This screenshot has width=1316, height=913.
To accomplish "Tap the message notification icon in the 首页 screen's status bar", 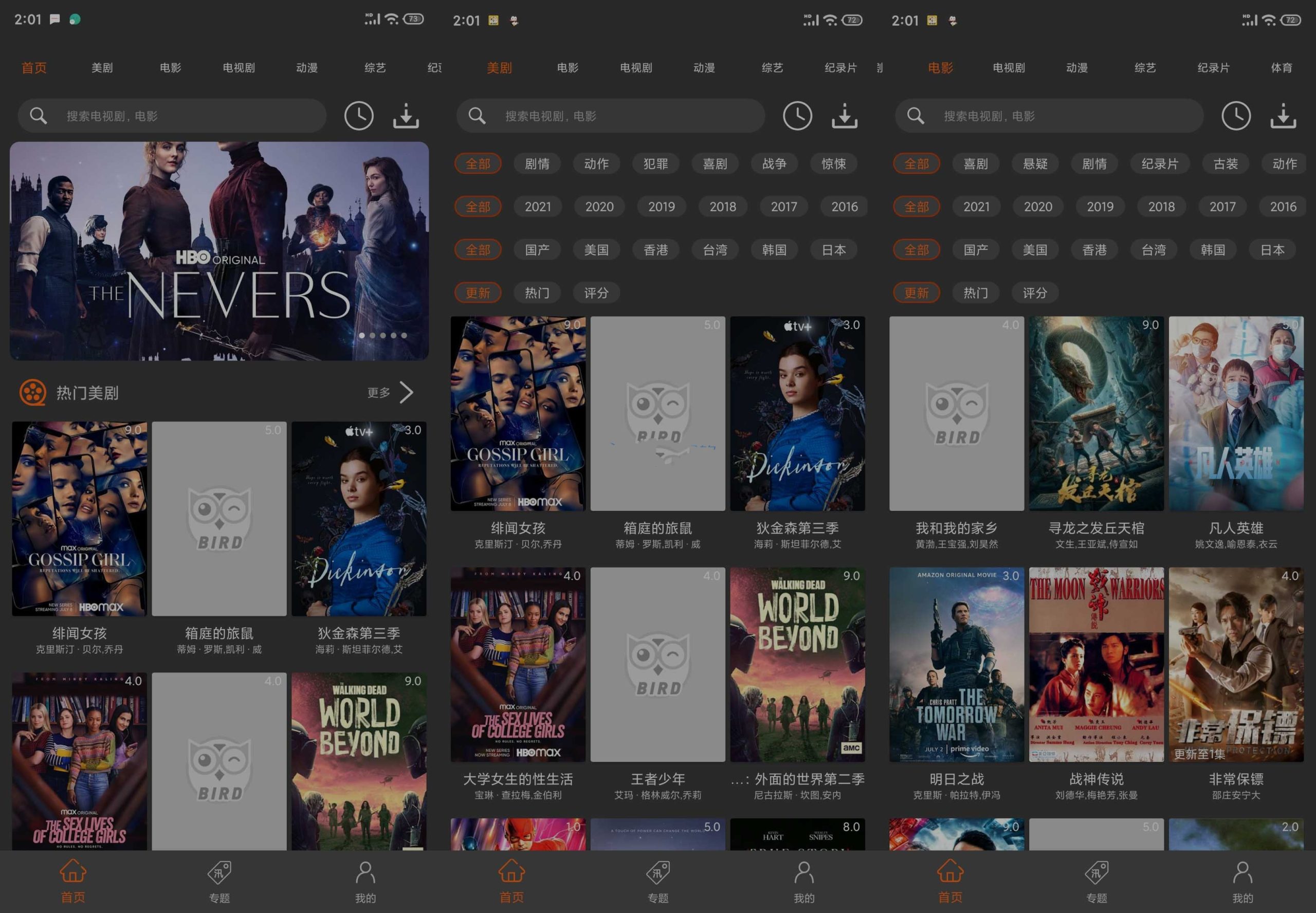I will [x=55, y=20].
